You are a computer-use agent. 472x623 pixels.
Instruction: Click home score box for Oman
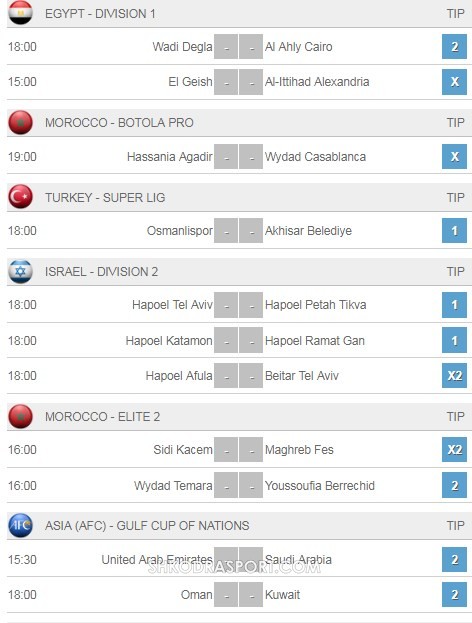tap(226, 595)
